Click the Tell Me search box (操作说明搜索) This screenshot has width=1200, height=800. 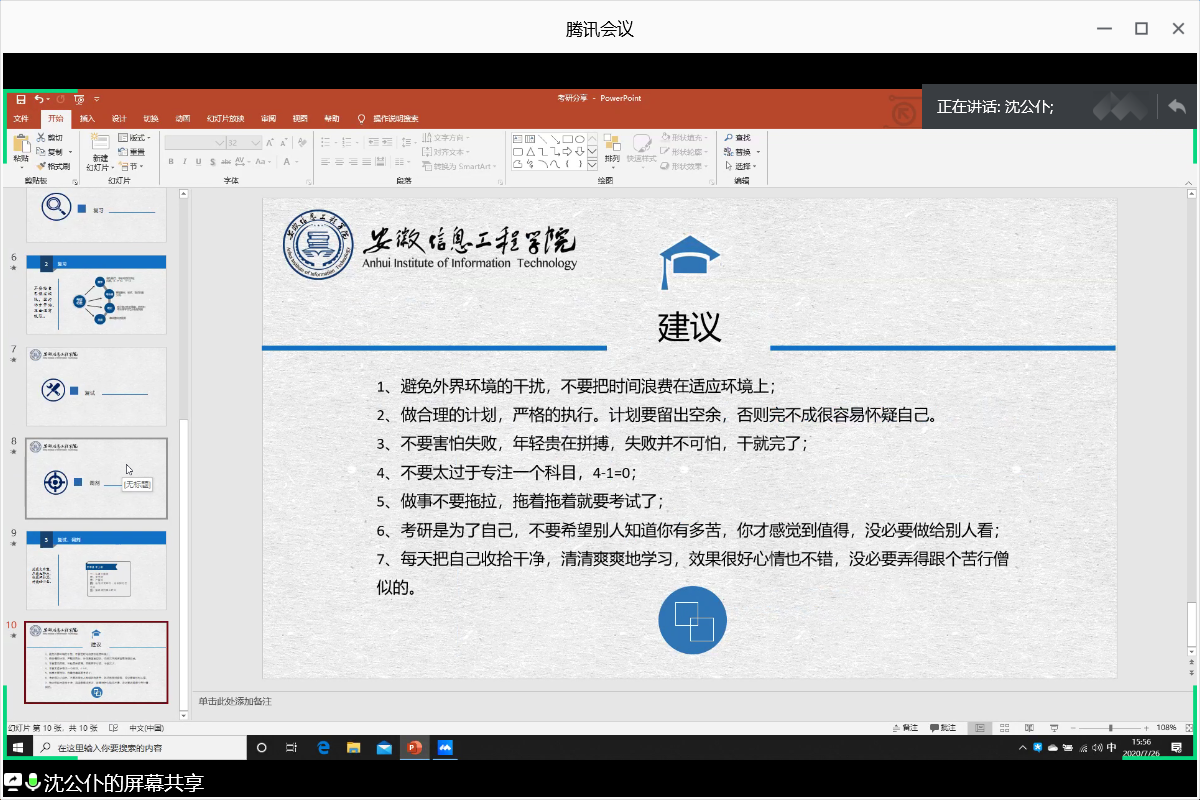pyautogui.click(x=396, y=118)
